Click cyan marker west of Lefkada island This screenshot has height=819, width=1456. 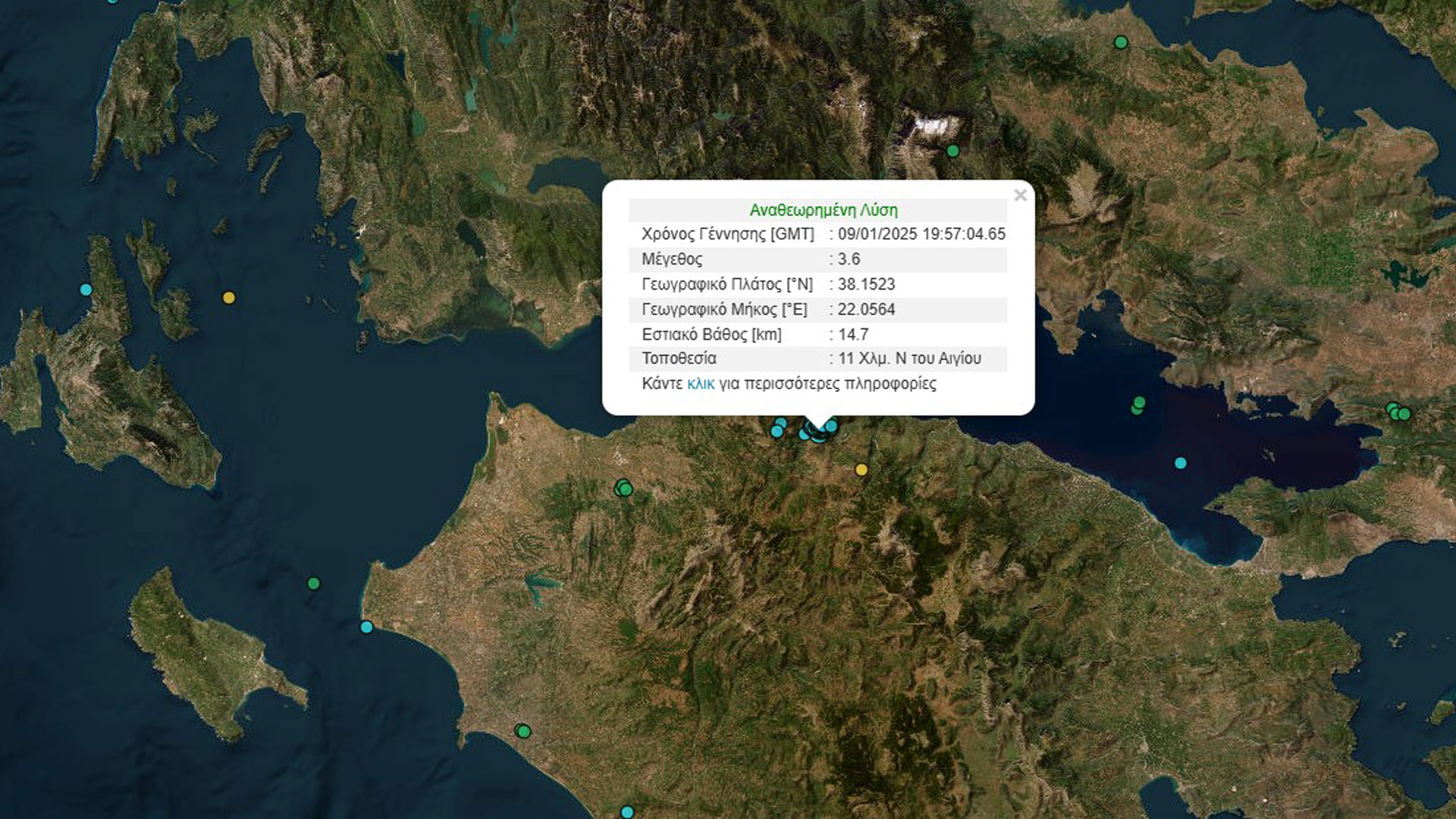86,290
